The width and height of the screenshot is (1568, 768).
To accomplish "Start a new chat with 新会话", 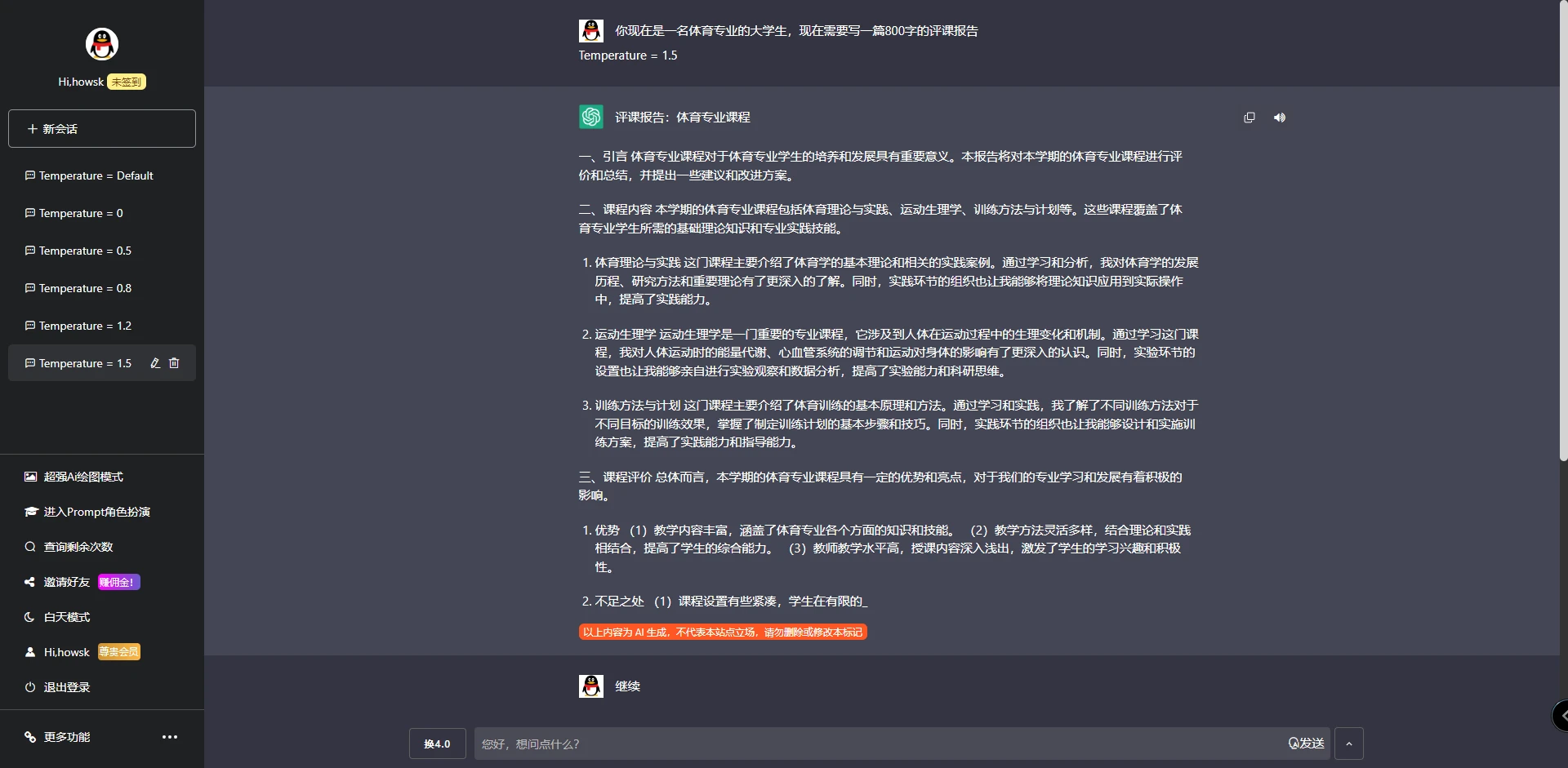I will [x=101, y=128].
